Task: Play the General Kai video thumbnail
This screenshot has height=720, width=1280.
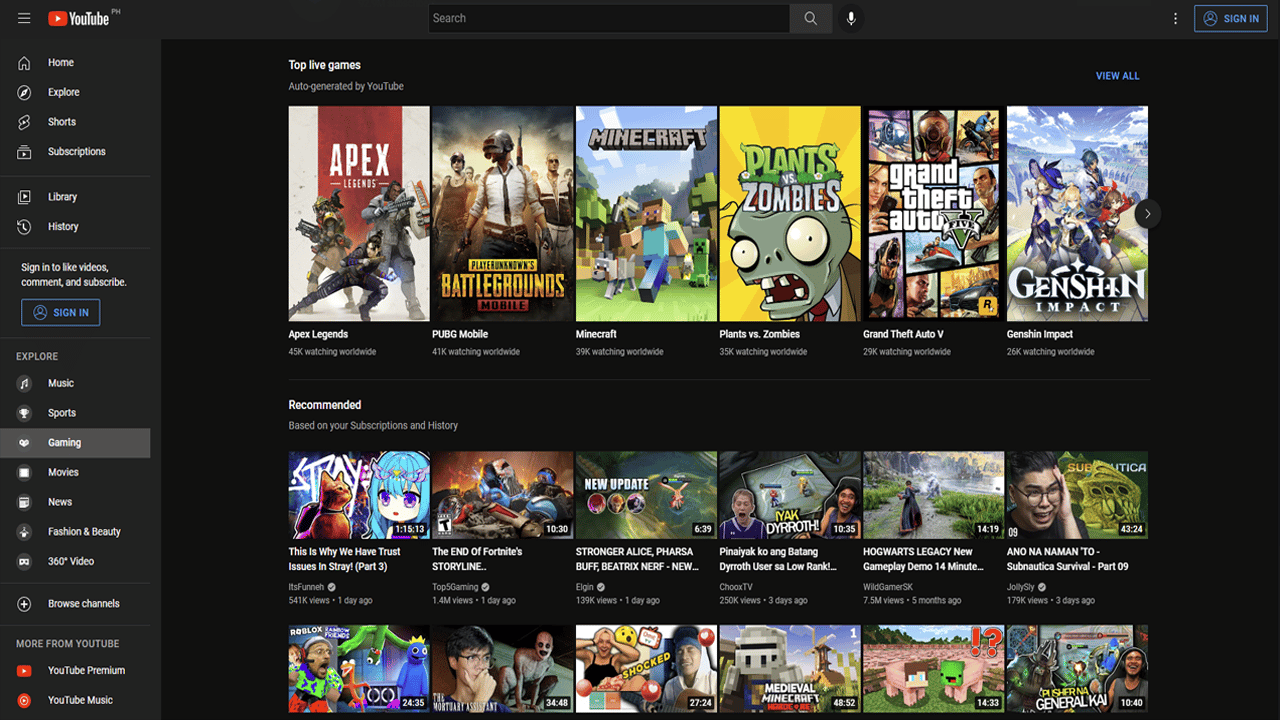Action: click(1077, 669)
